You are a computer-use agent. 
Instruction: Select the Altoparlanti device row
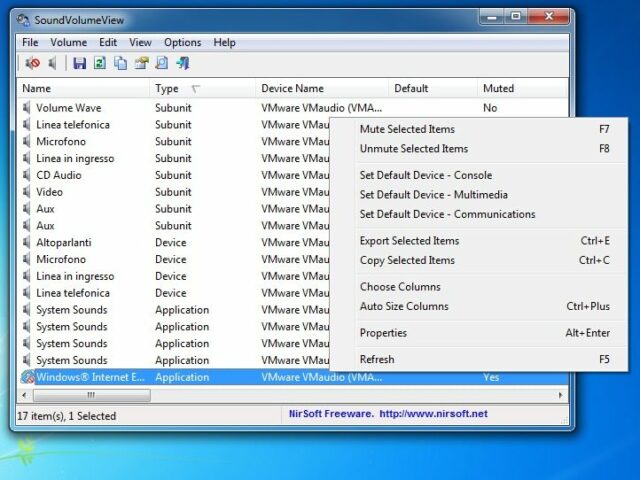[x=66, y=242]
